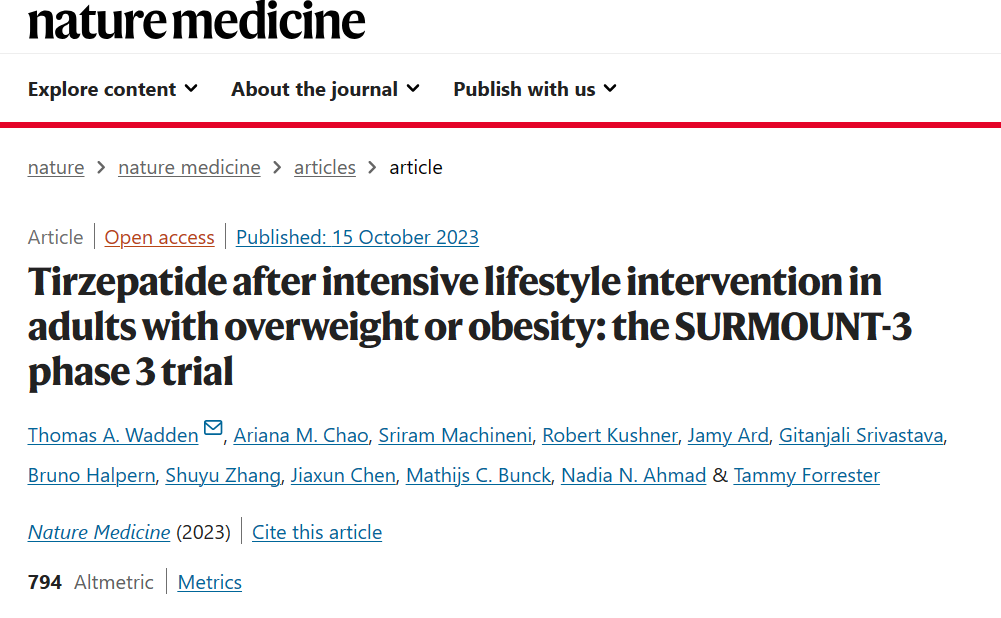The width and height of the screenshot is (1001, 618).
Task: Click the Cite this article link
Action: click(317, 532)
